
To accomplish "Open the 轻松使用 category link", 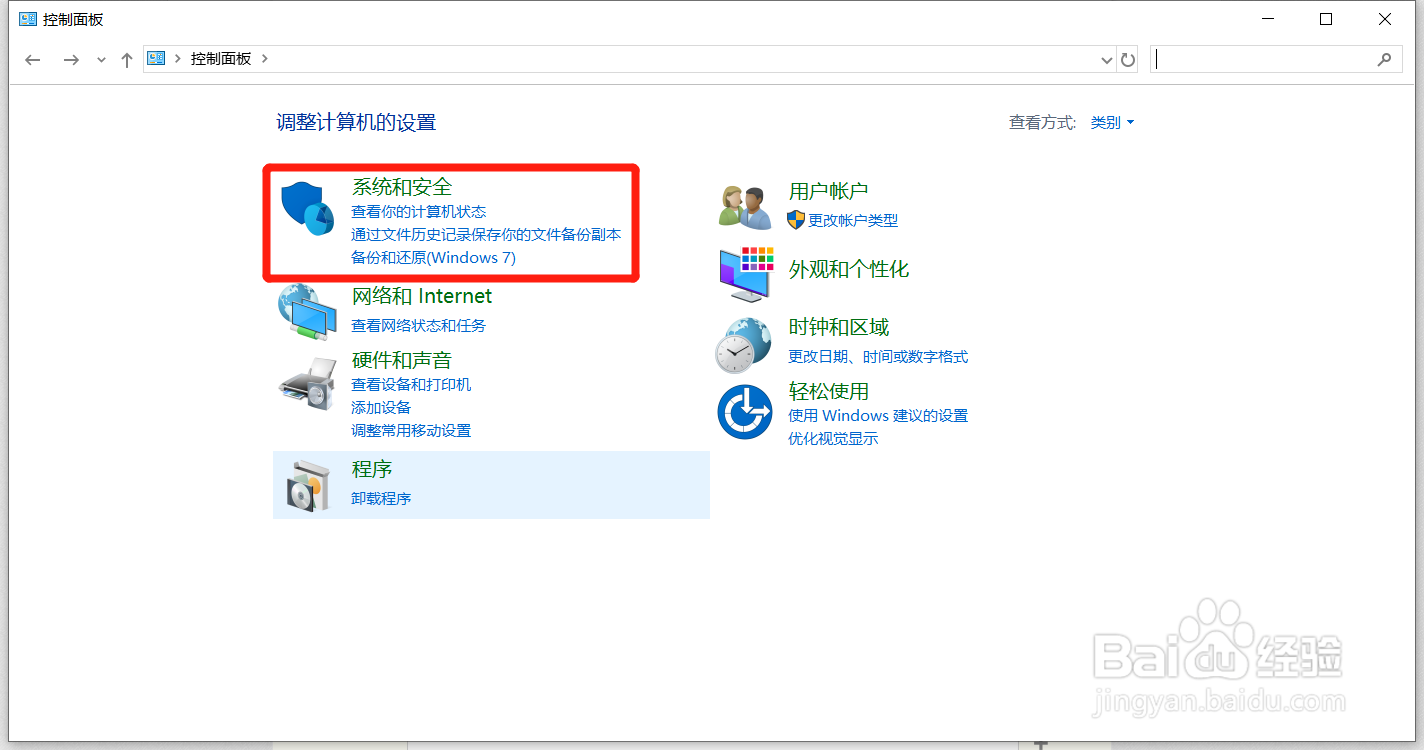I will [x=829, y=391].
